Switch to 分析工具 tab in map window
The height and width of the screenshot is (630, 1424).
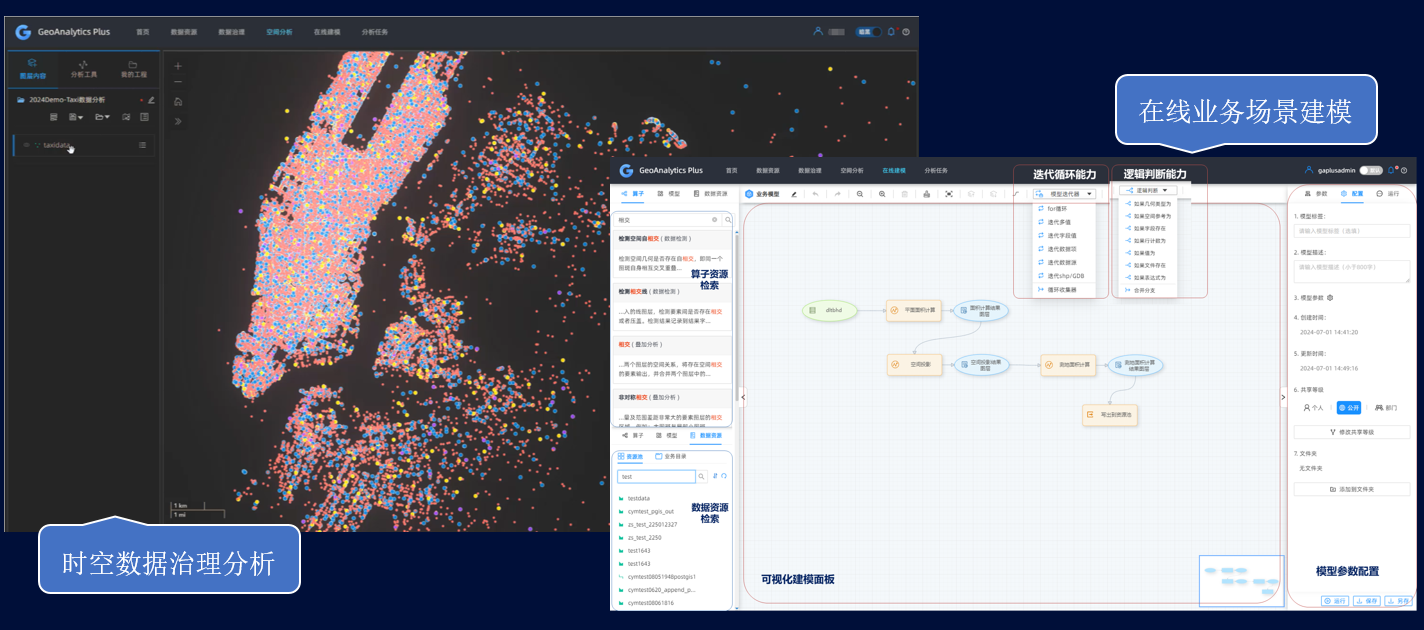coord(84,69)
